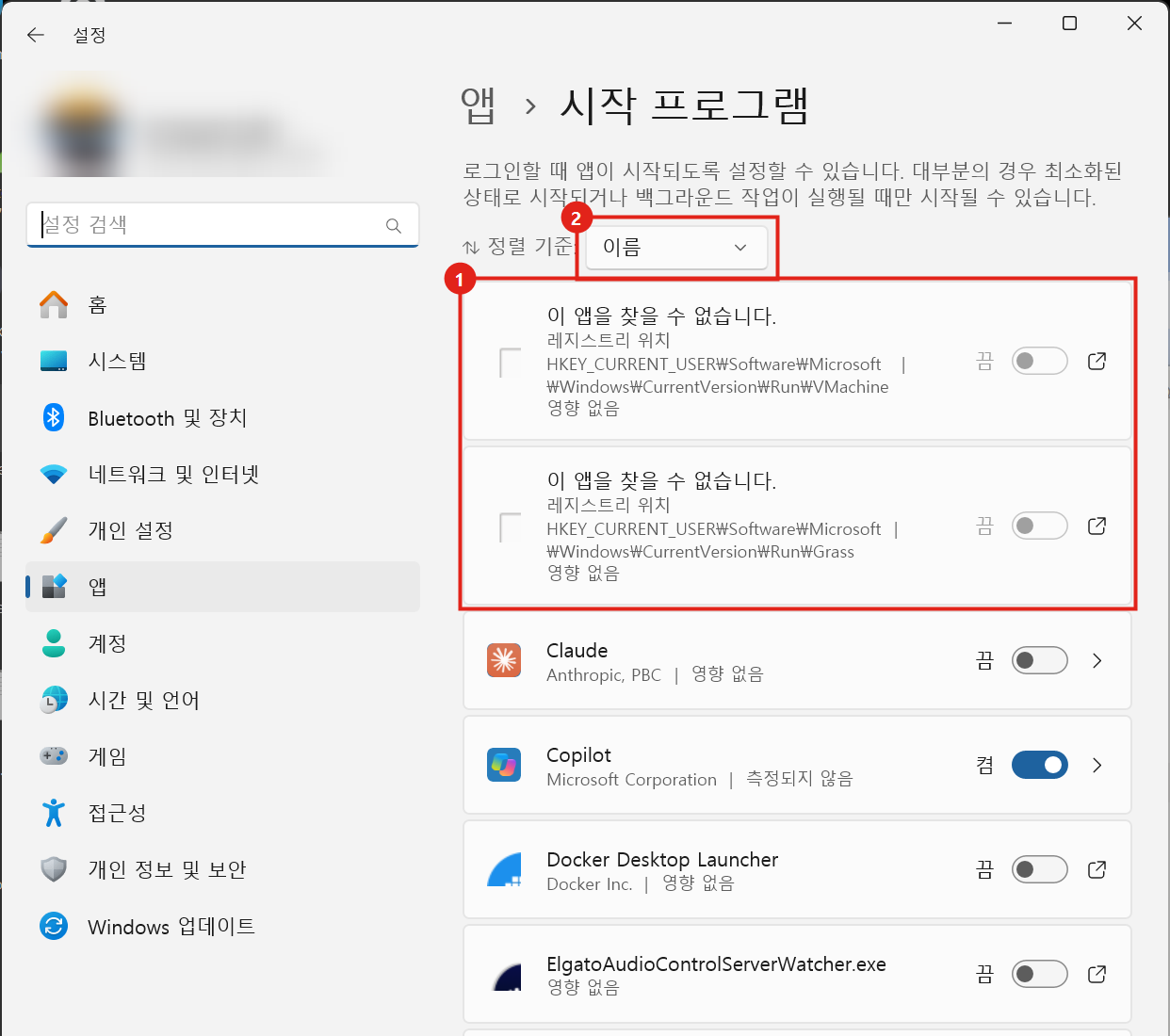Enable ElgatoAudioControlServerWatcher.exe startup toggle
Viewport: 1170px width, 1036px height.
point(1040,974)
